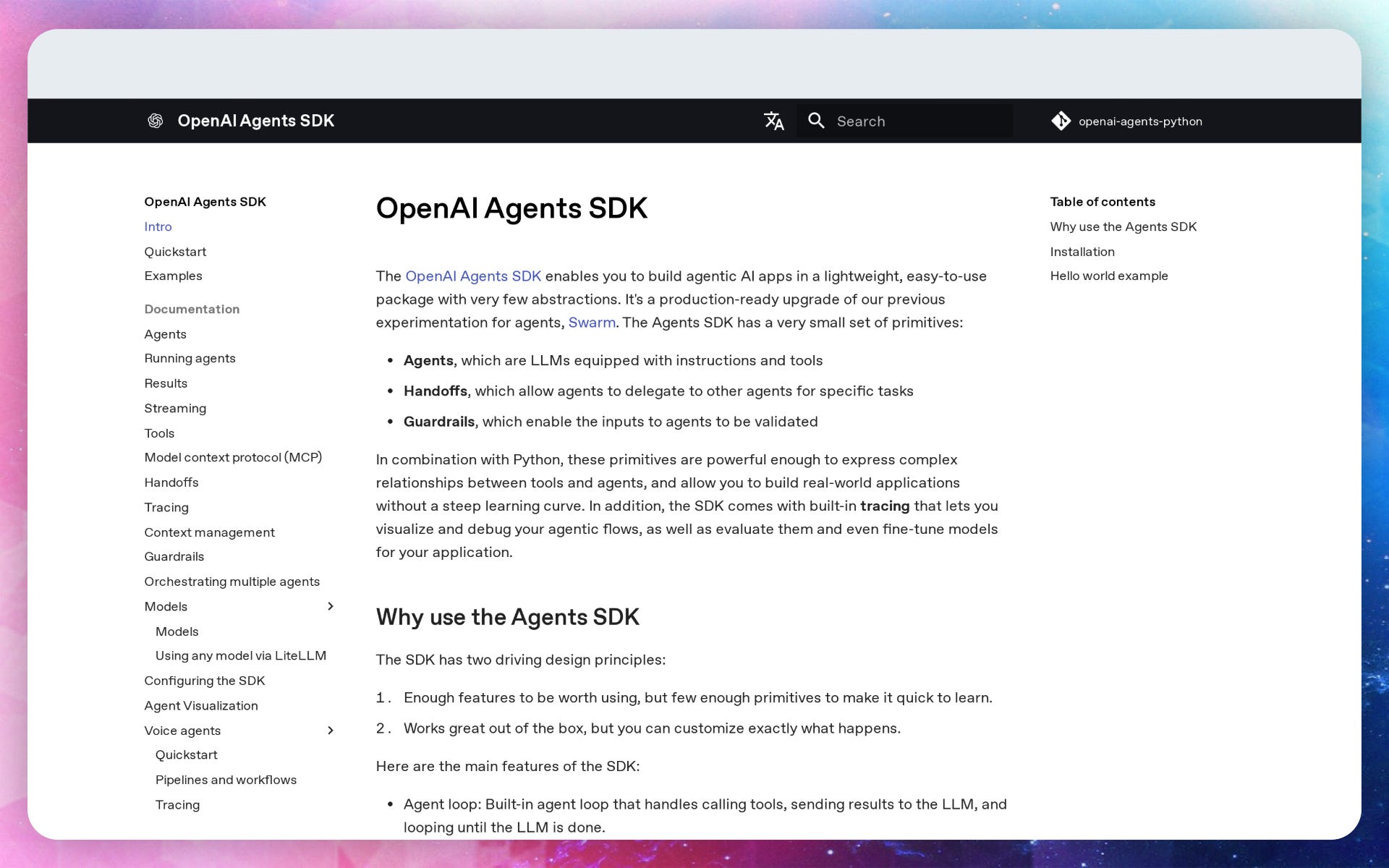Viewport: 1389px width, 868px height.
Task: Jump to Installation in table of contents
Action: 1082,252
